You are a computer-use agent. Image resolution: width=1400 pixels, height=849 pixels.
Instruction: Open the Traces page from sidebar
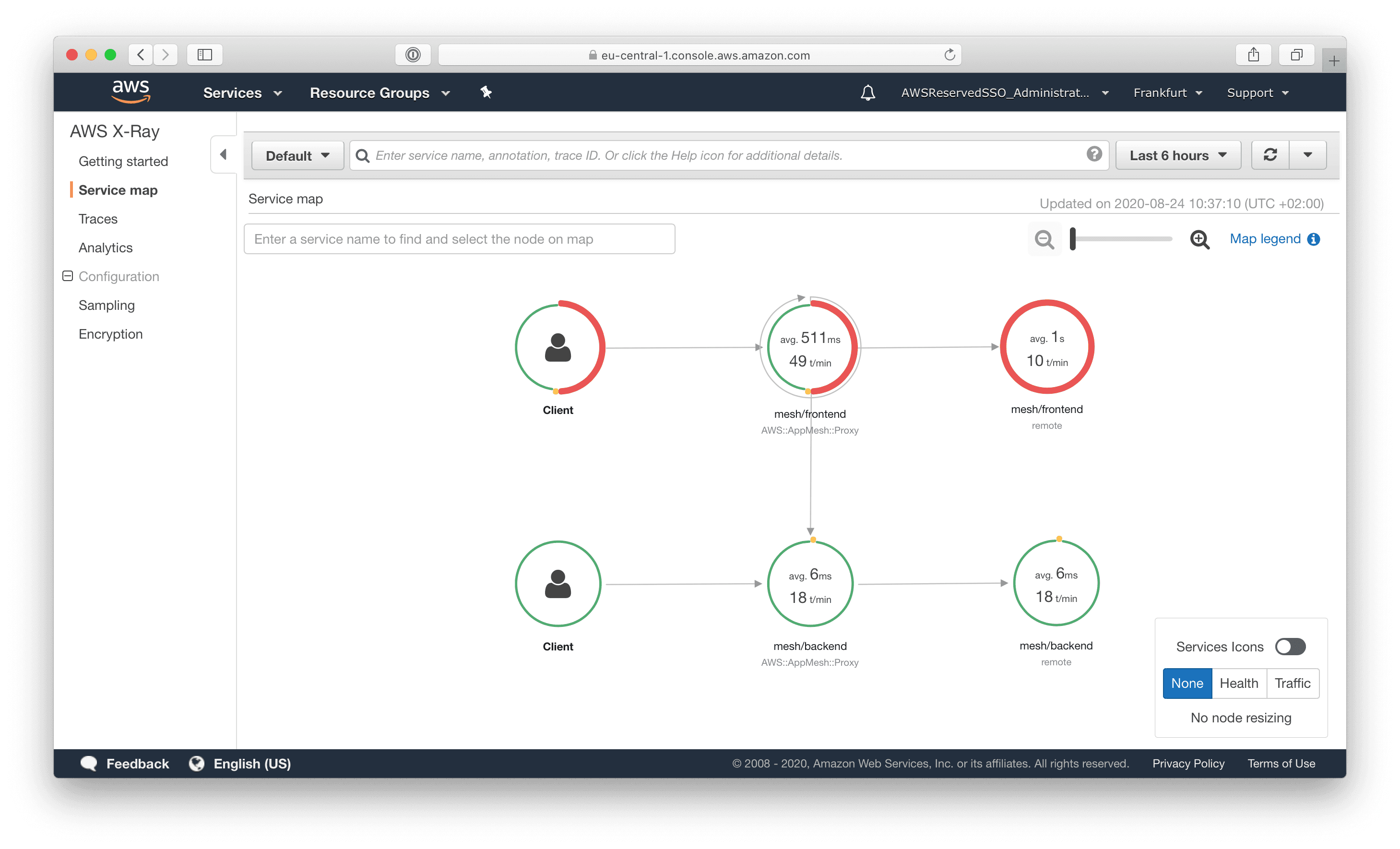98,219
